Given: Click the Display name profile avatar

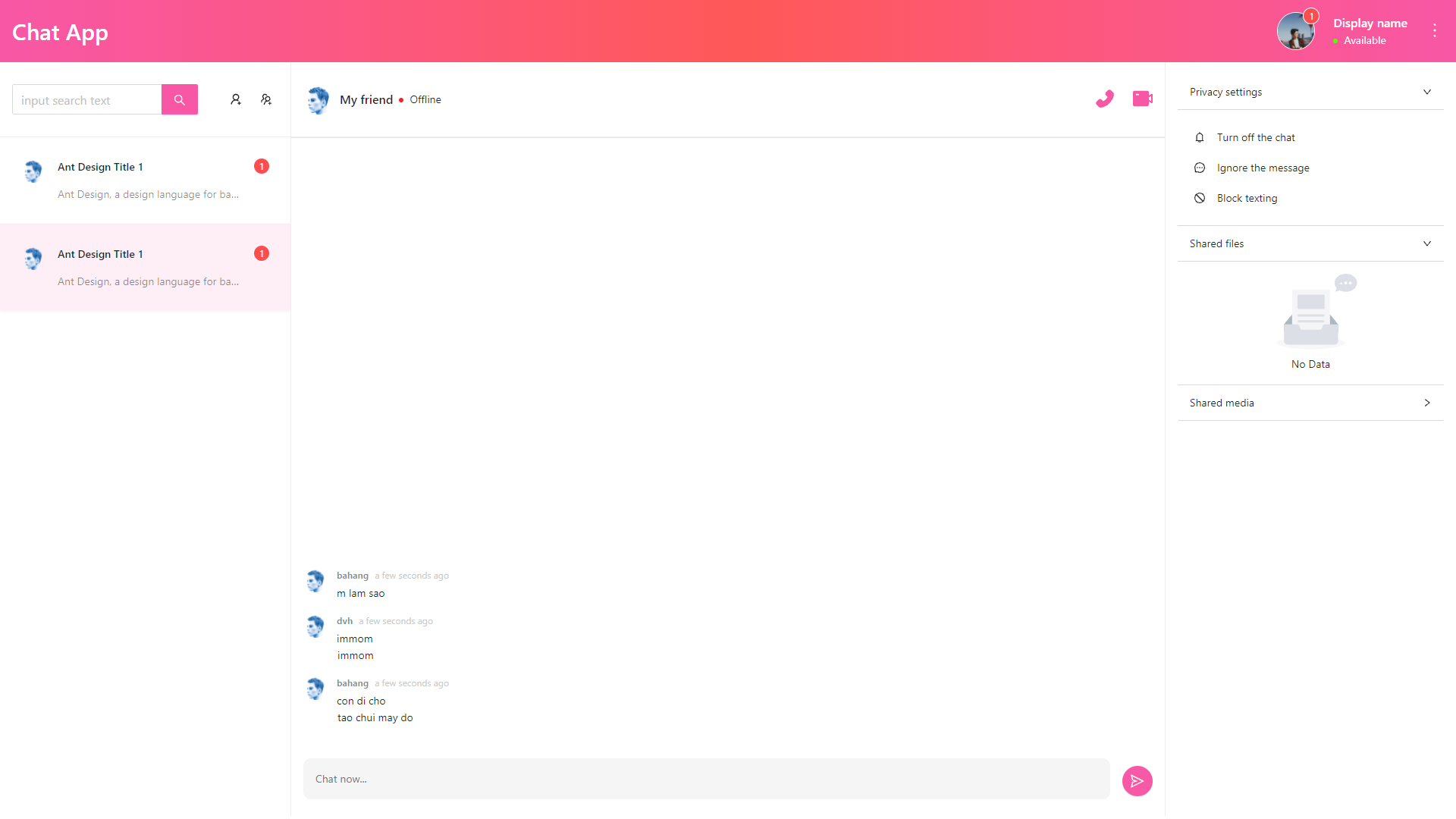Looking at the screenshot, I should pyautogui.click(x=1296, y=30).
